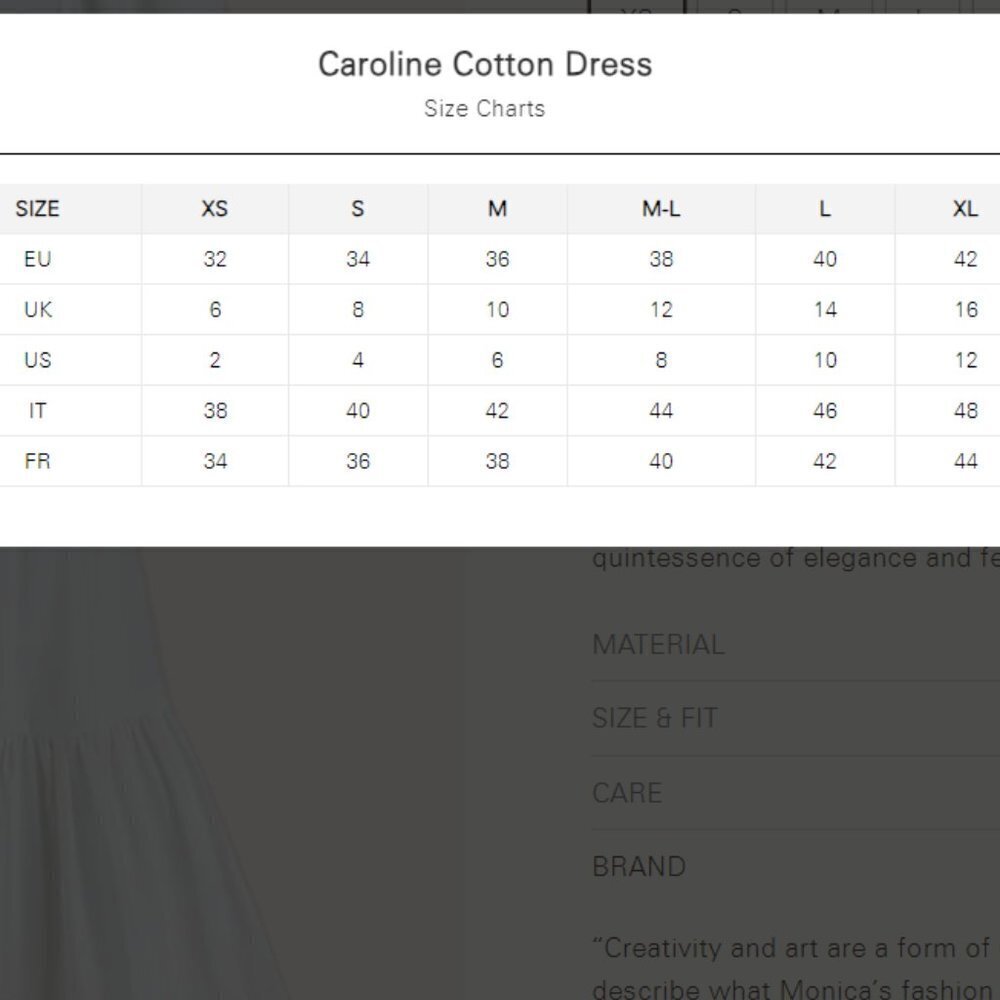
Task: Click FR size 34 in XS column
Action: click(215, 460)
